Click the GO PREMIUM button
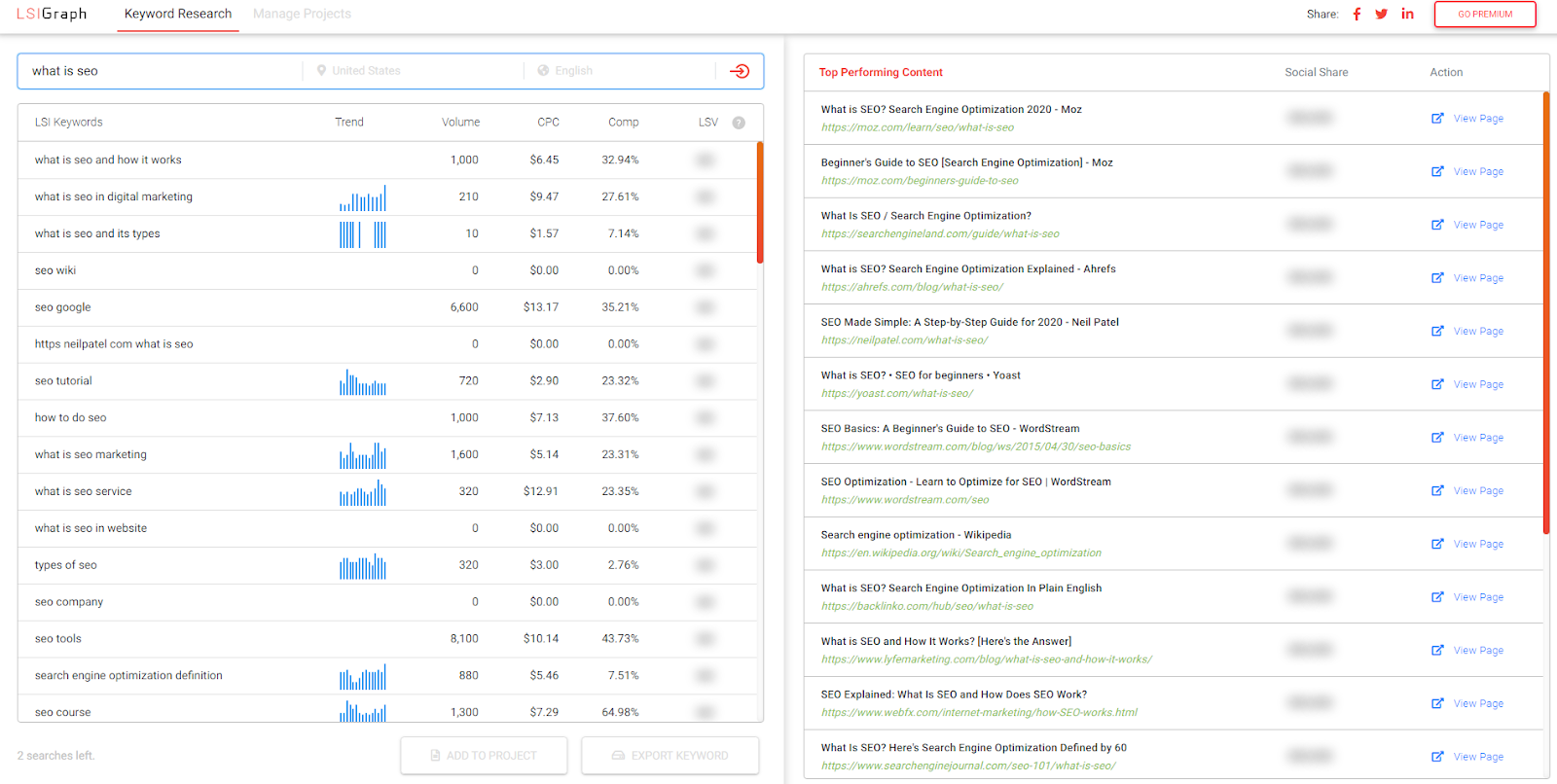This screenshot has height=784, width=1557. [1485, 15]
